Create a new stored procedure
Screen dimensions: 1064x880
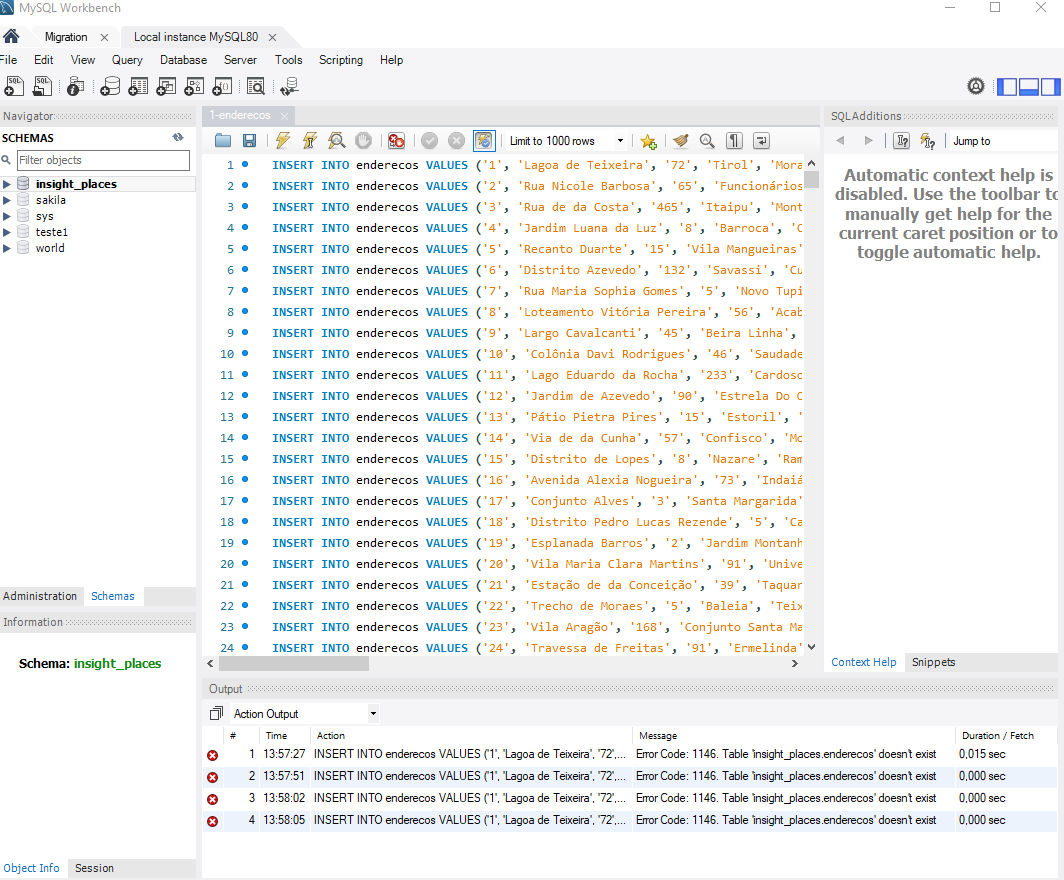point(195,86)
